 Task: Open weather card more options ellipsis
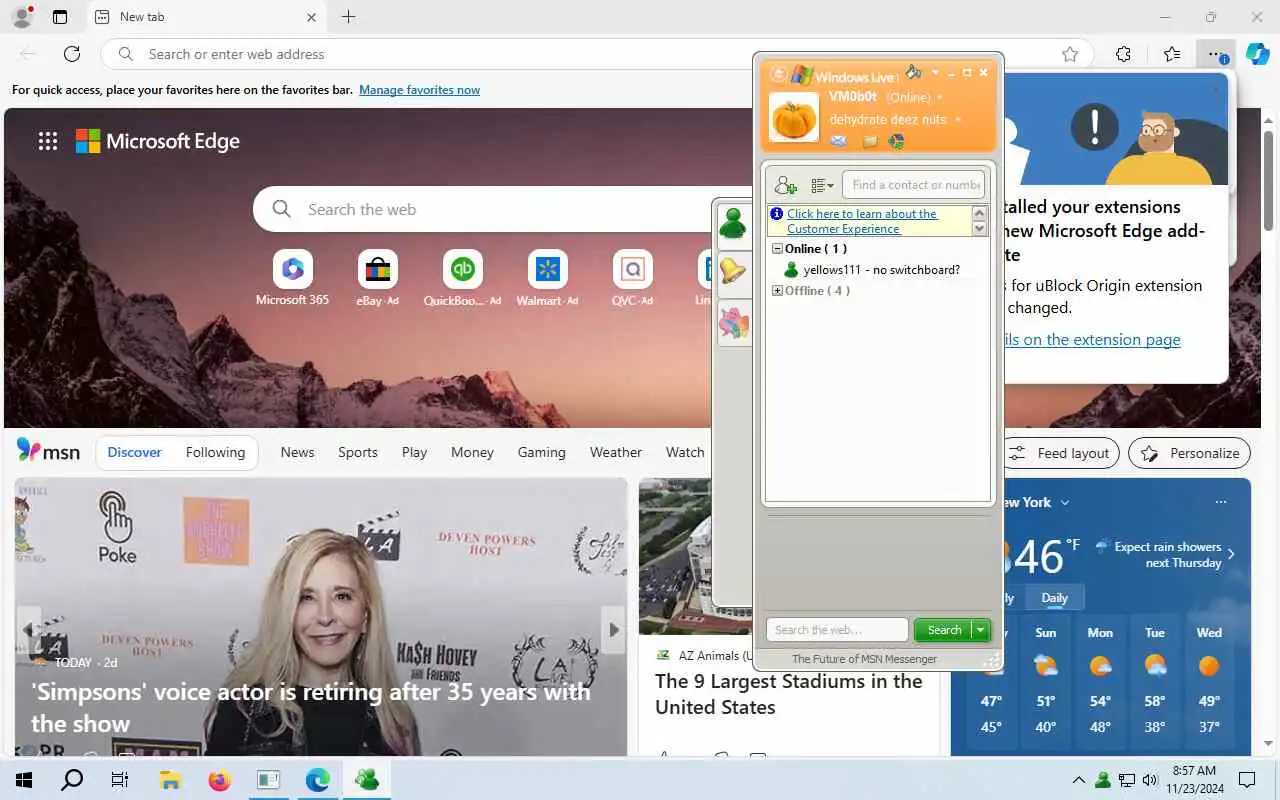[1220, 502]
